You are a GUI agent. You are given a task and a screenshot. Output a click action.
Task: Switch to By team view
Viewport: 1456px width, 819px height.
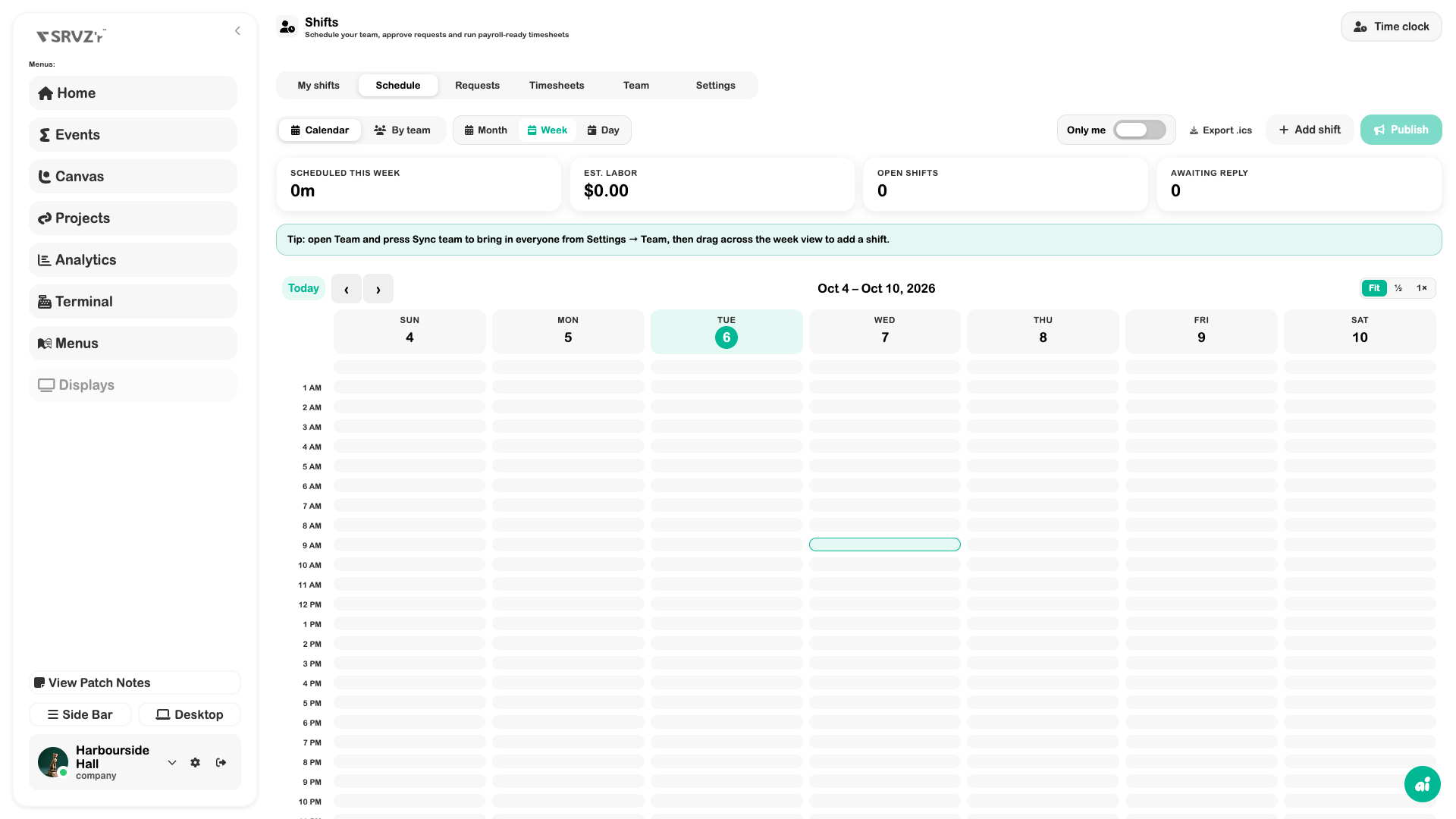point(403,130)
